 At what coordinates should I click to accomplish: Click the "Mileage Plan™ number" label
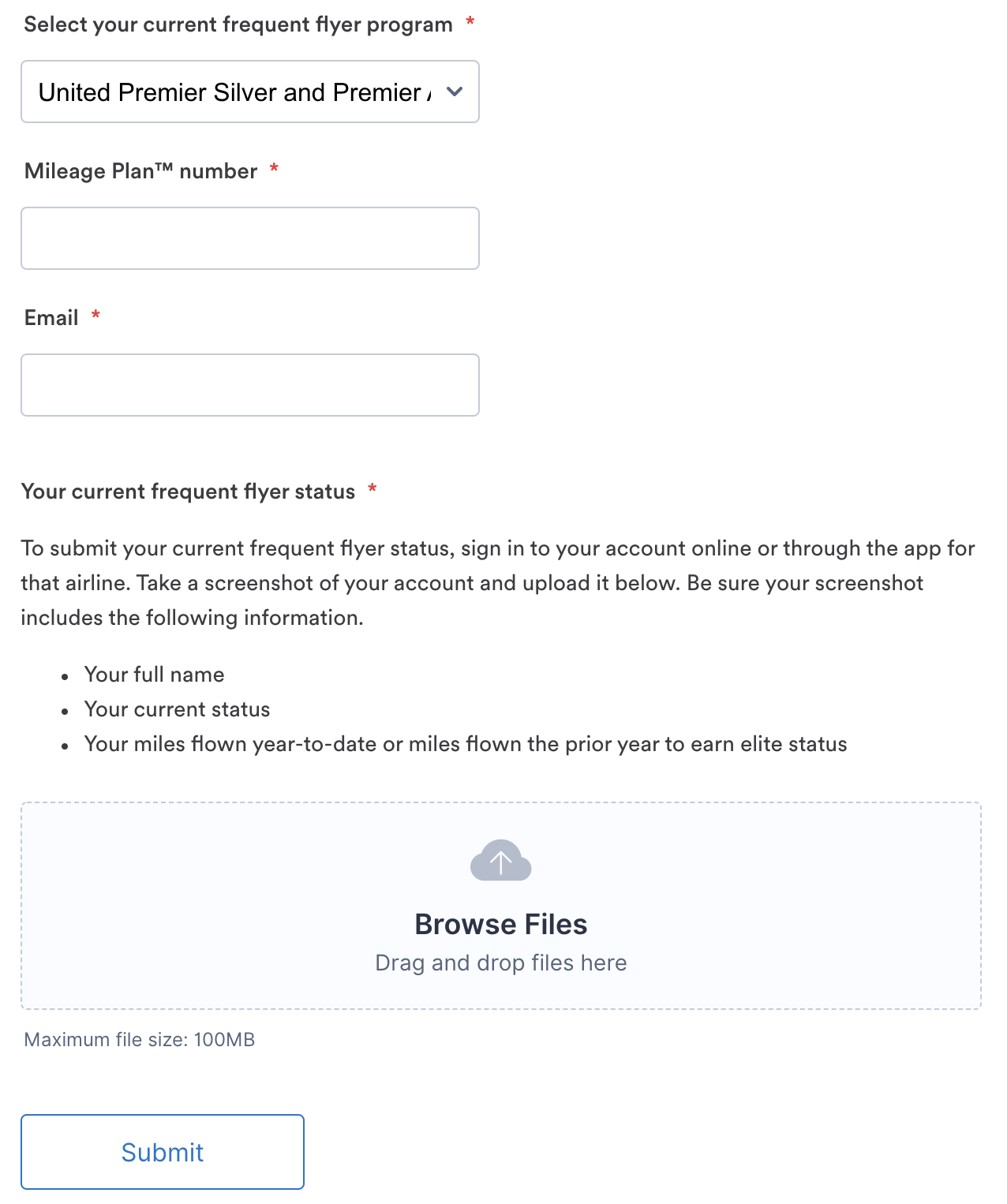click(x=140, y=171)
